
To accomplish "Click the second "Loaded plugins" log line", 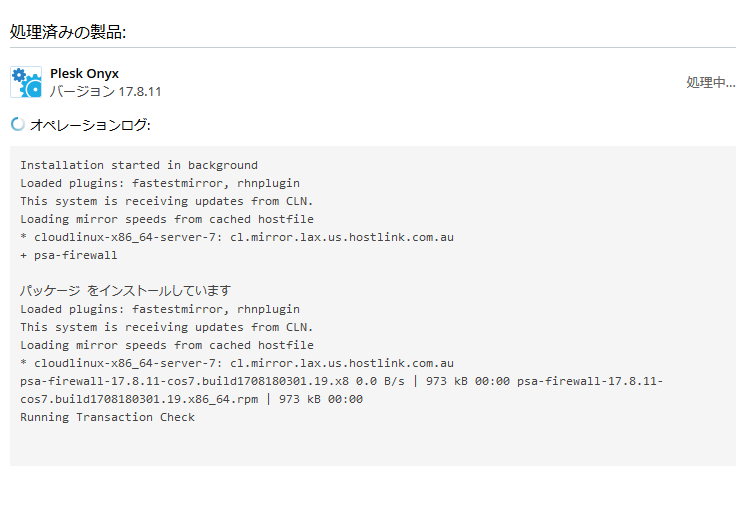I will pos(160,309).
